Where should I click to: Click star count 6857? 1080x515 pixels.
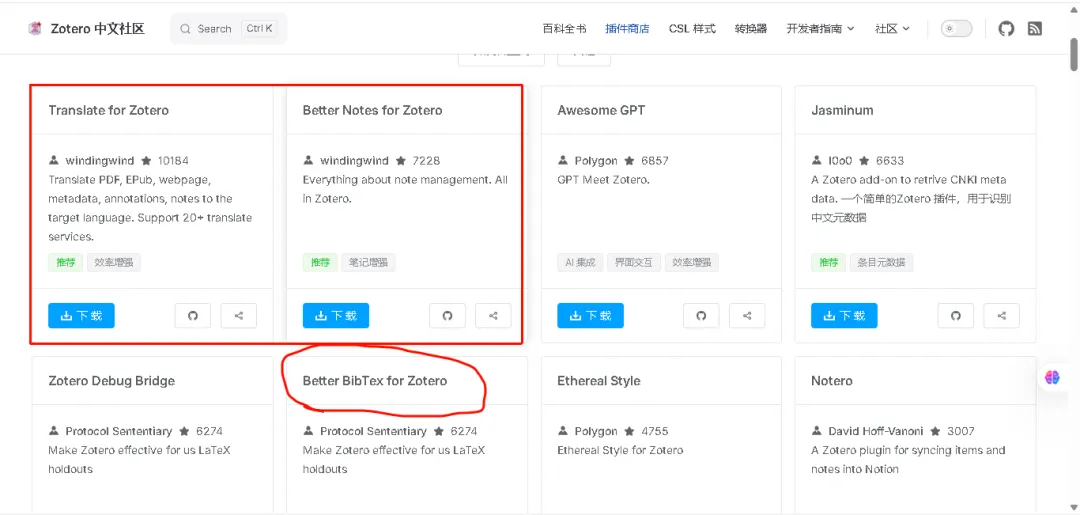(x=654, y=160)
